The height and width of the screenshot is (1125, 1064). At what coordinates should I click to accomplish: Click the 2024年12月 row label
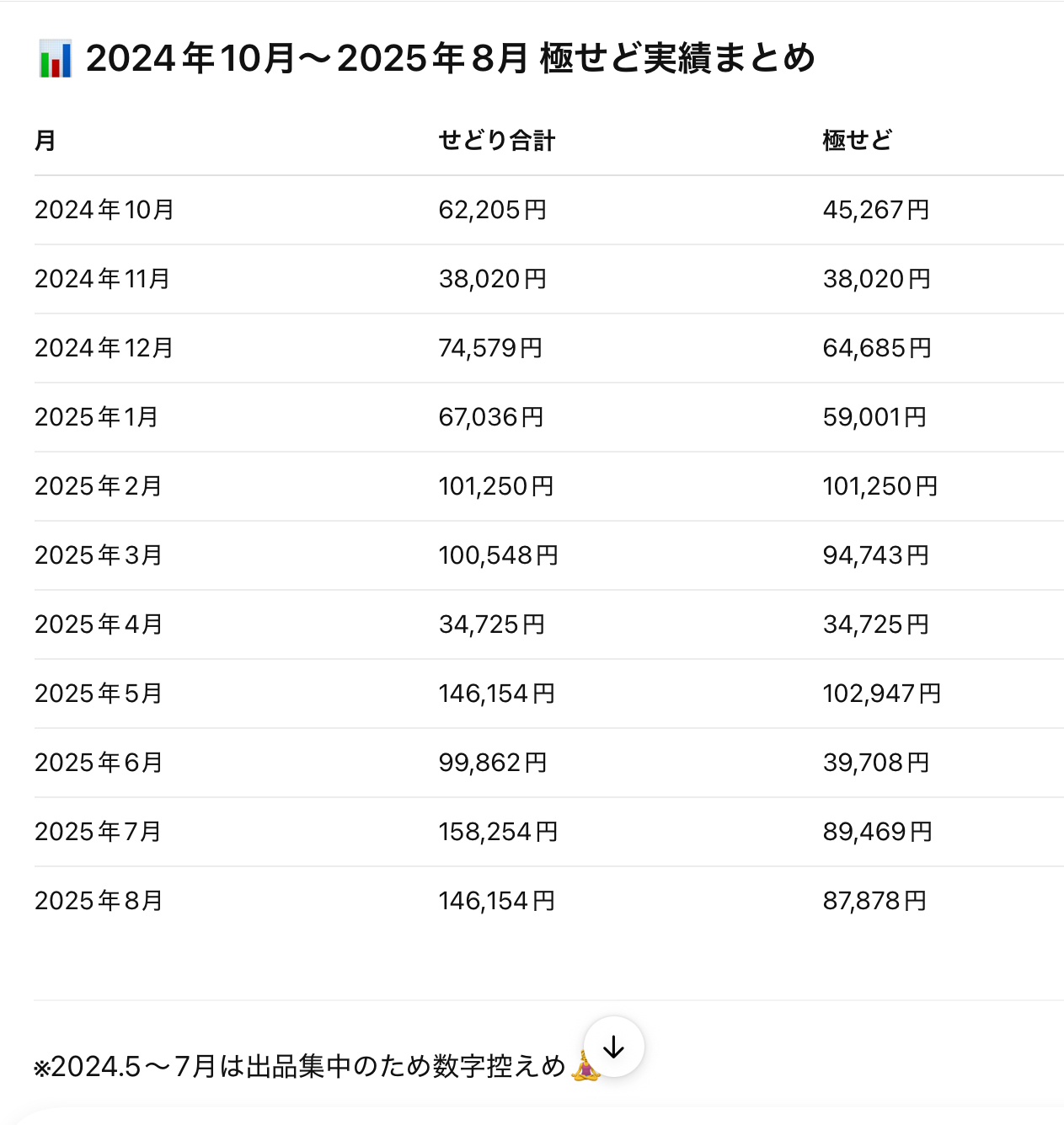coord(104,348)
